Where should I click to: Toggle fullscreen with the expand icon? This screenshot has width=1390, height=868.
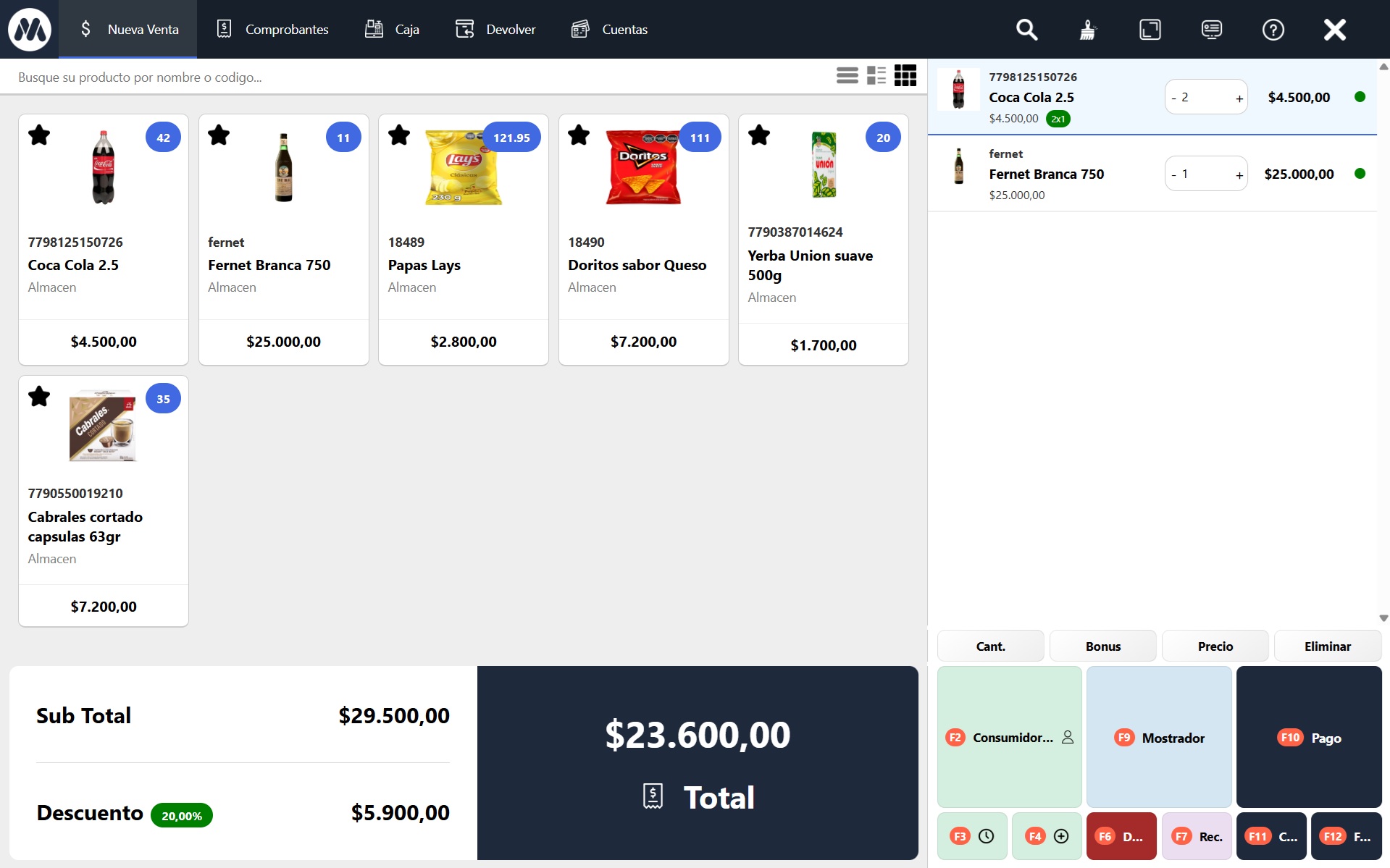click(x=1150, y=30)
